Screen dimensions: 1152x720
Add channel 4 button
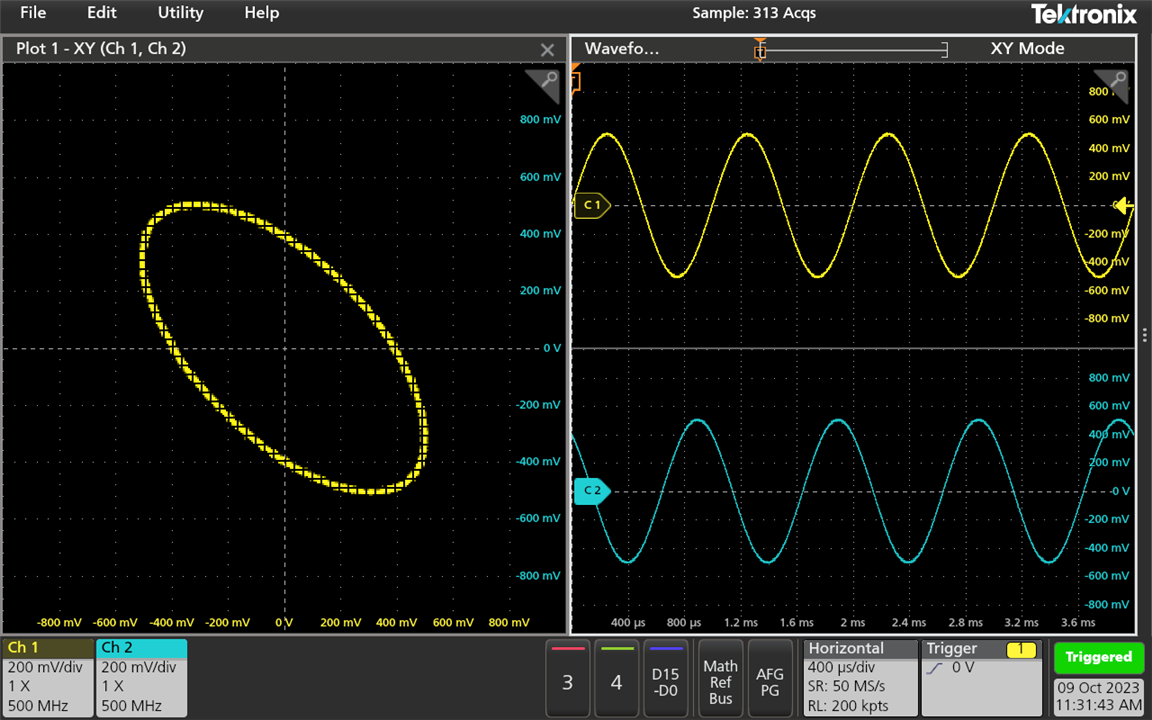click(x=616, y=677)
